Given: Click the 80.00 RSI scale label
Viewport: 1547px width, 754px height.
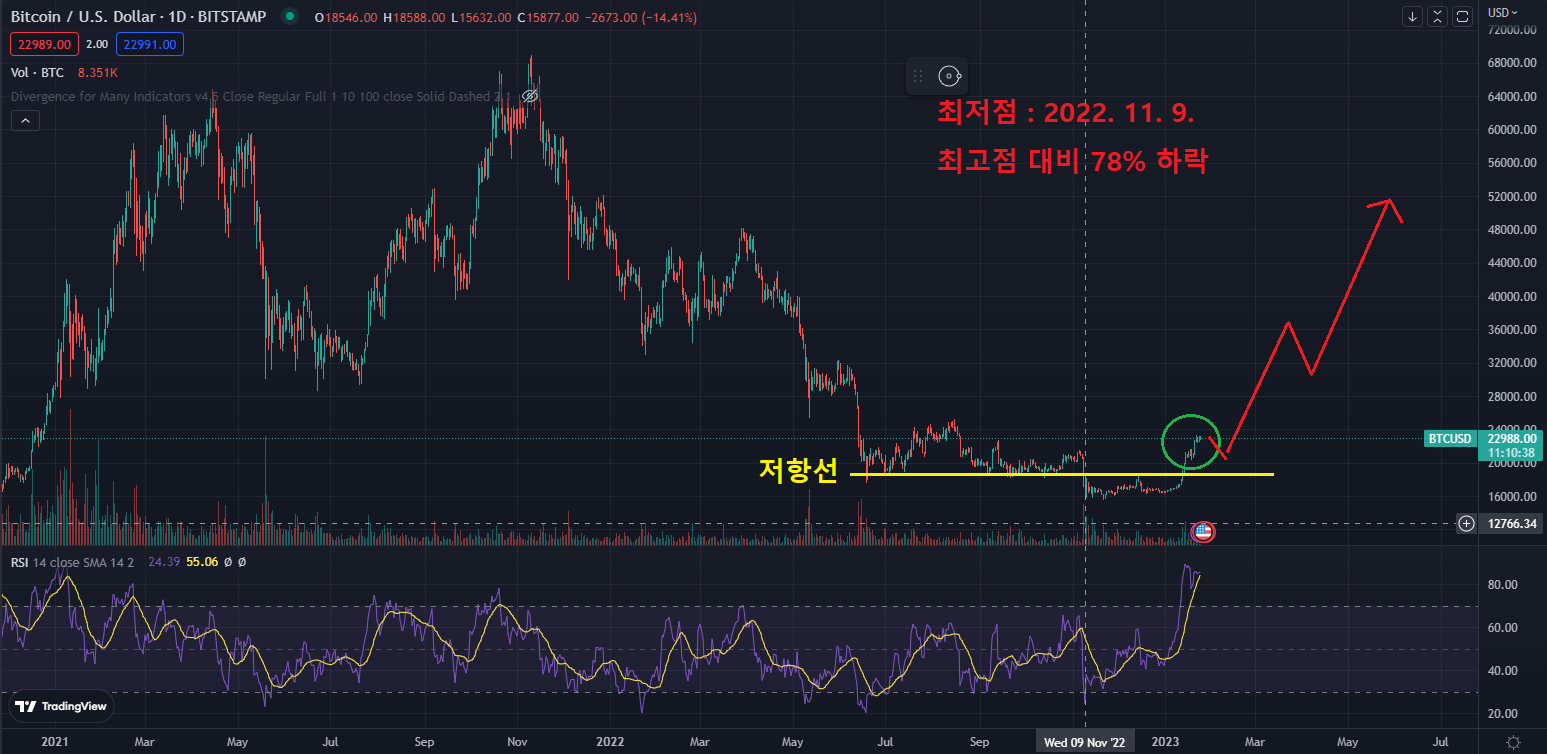Looking at the screenshot, I should point(1505,584).
